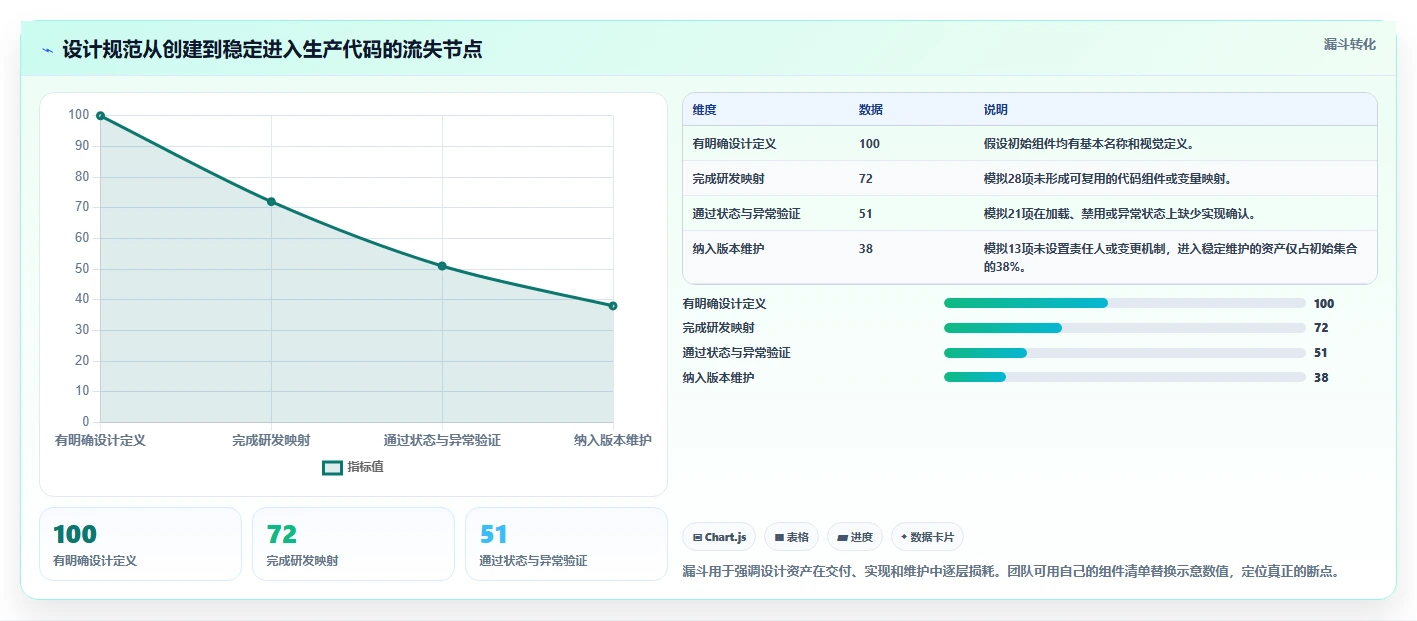Click the 进度 tag

click(x=855, y=537)
